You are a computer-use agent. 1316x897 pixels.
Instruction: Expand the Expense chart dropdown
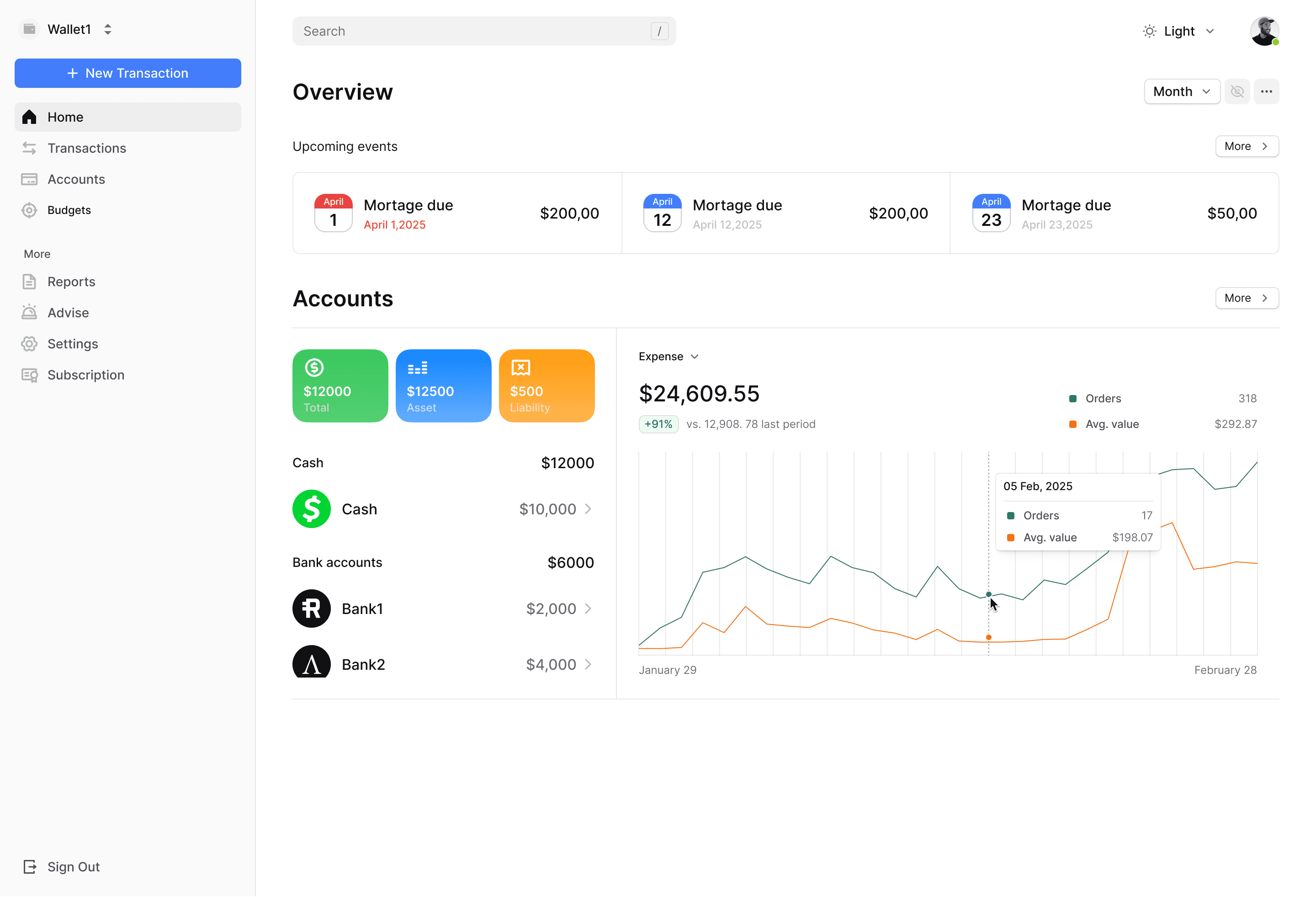tap(668, 357)
